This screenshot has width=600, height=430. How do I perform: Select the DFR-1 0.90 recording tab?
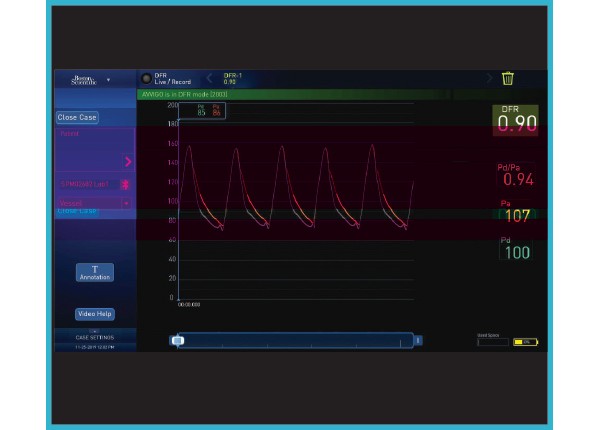click(233, 78)
